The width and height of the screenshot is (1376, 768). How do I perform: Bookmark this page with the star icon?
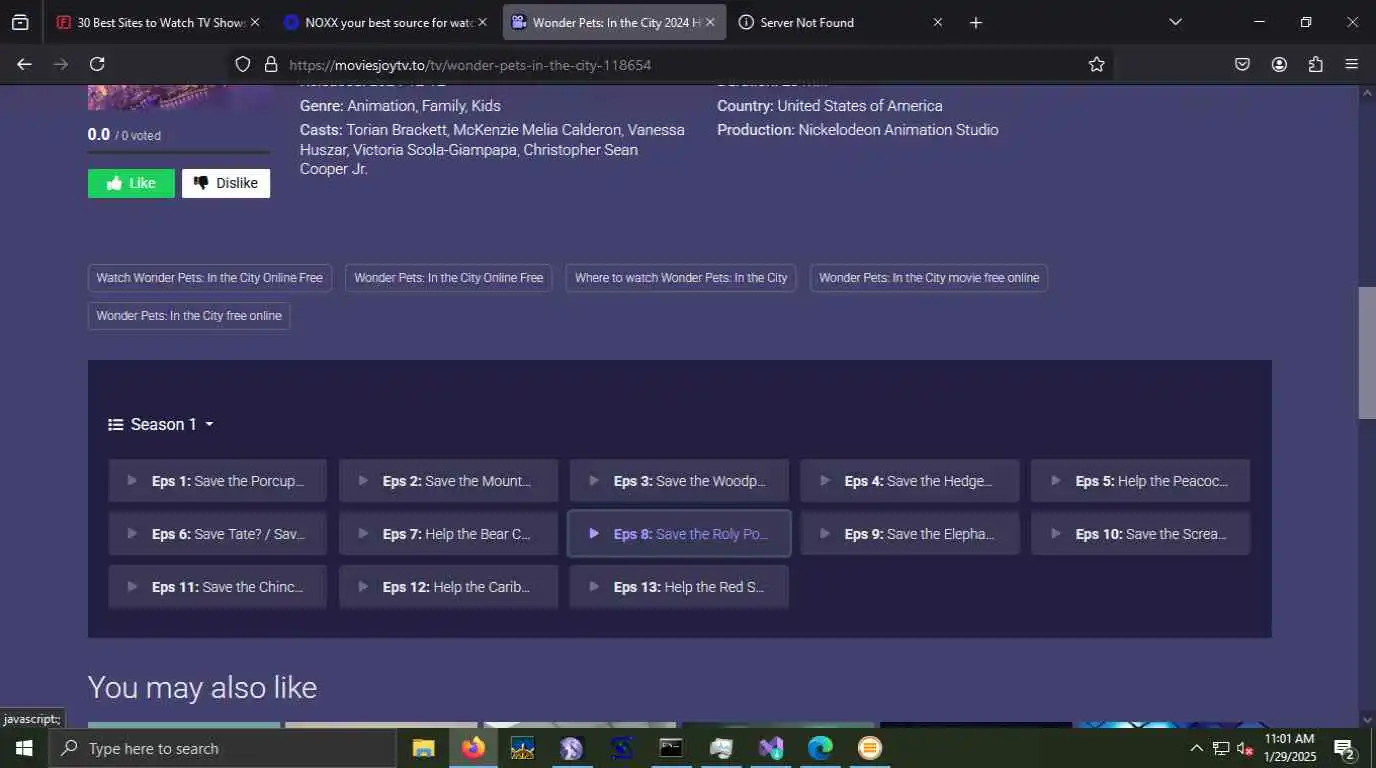pyautogui.click(x=1096, y=64)
